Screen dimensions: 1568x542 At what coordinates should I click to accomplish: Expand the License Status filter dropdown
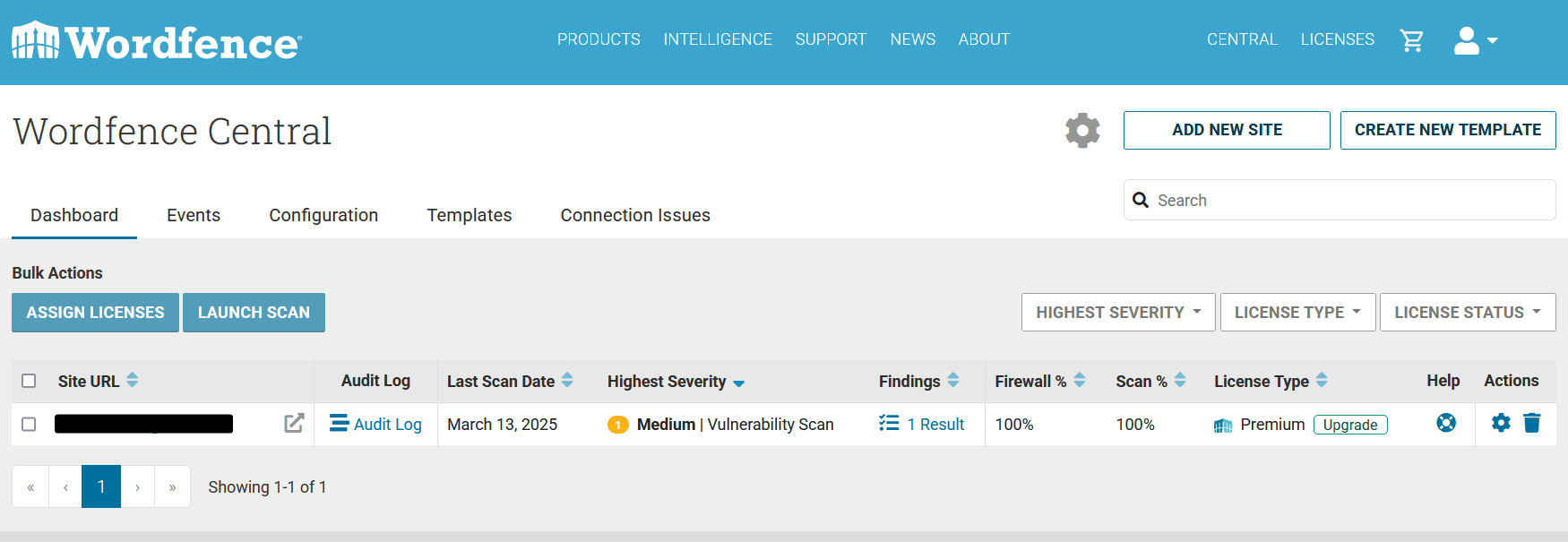coord(1468,313)
